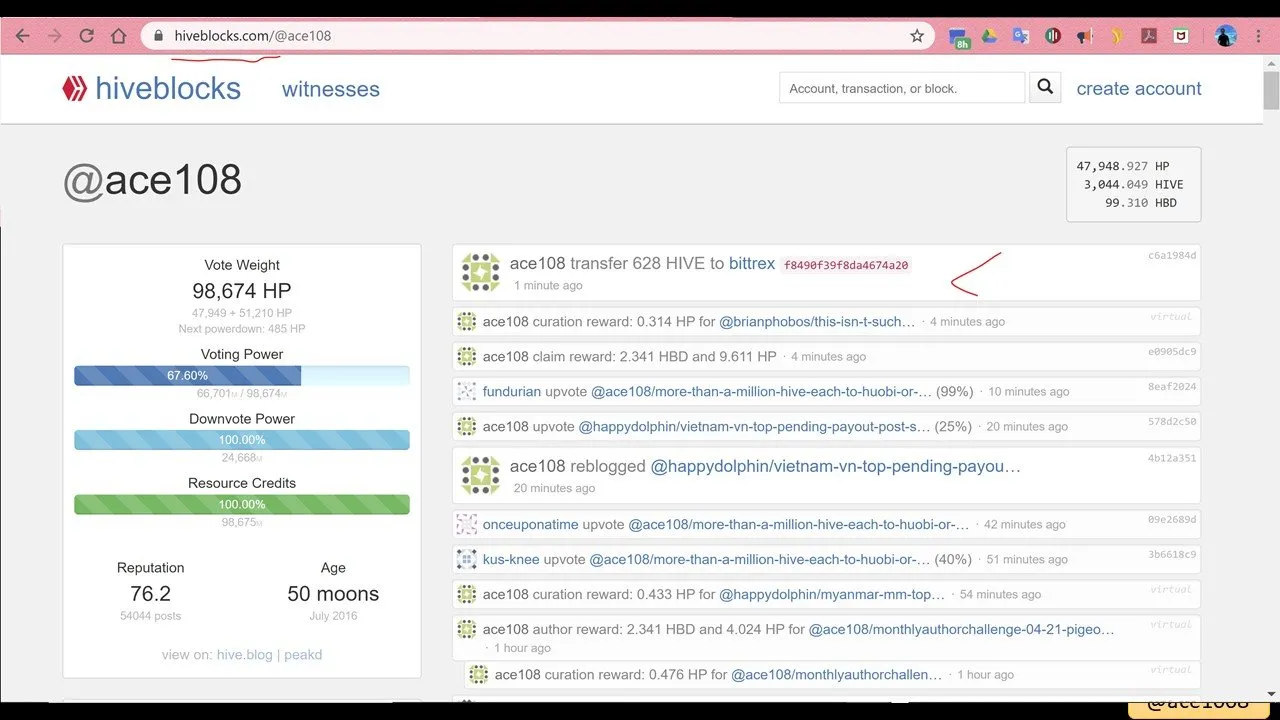Click the hiveblocks logo

pos(151,89)
